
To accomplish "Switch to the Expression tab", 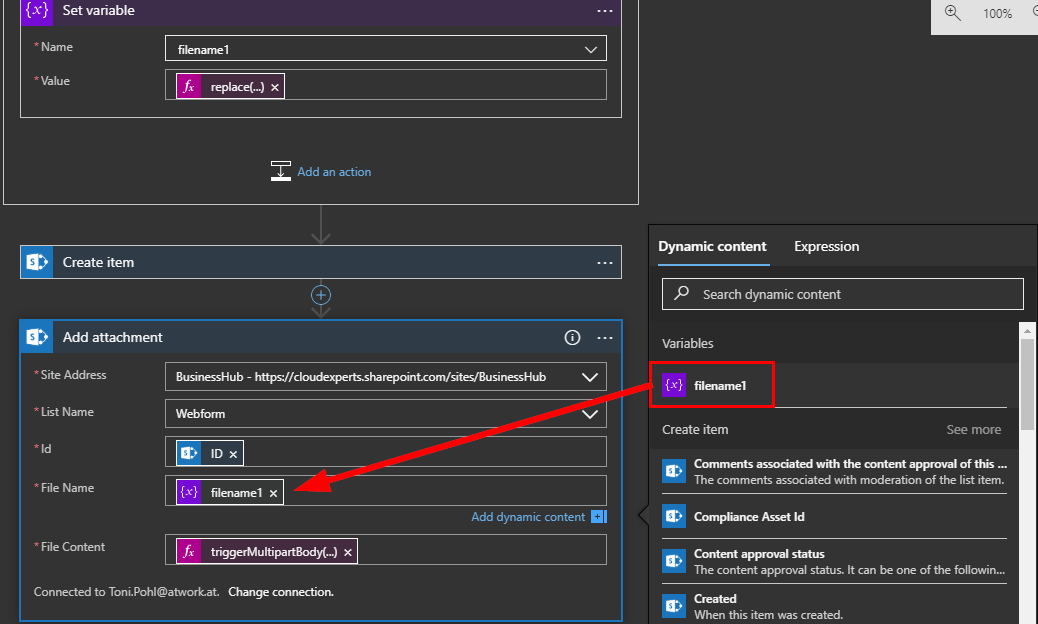I will tap(826, 246).
